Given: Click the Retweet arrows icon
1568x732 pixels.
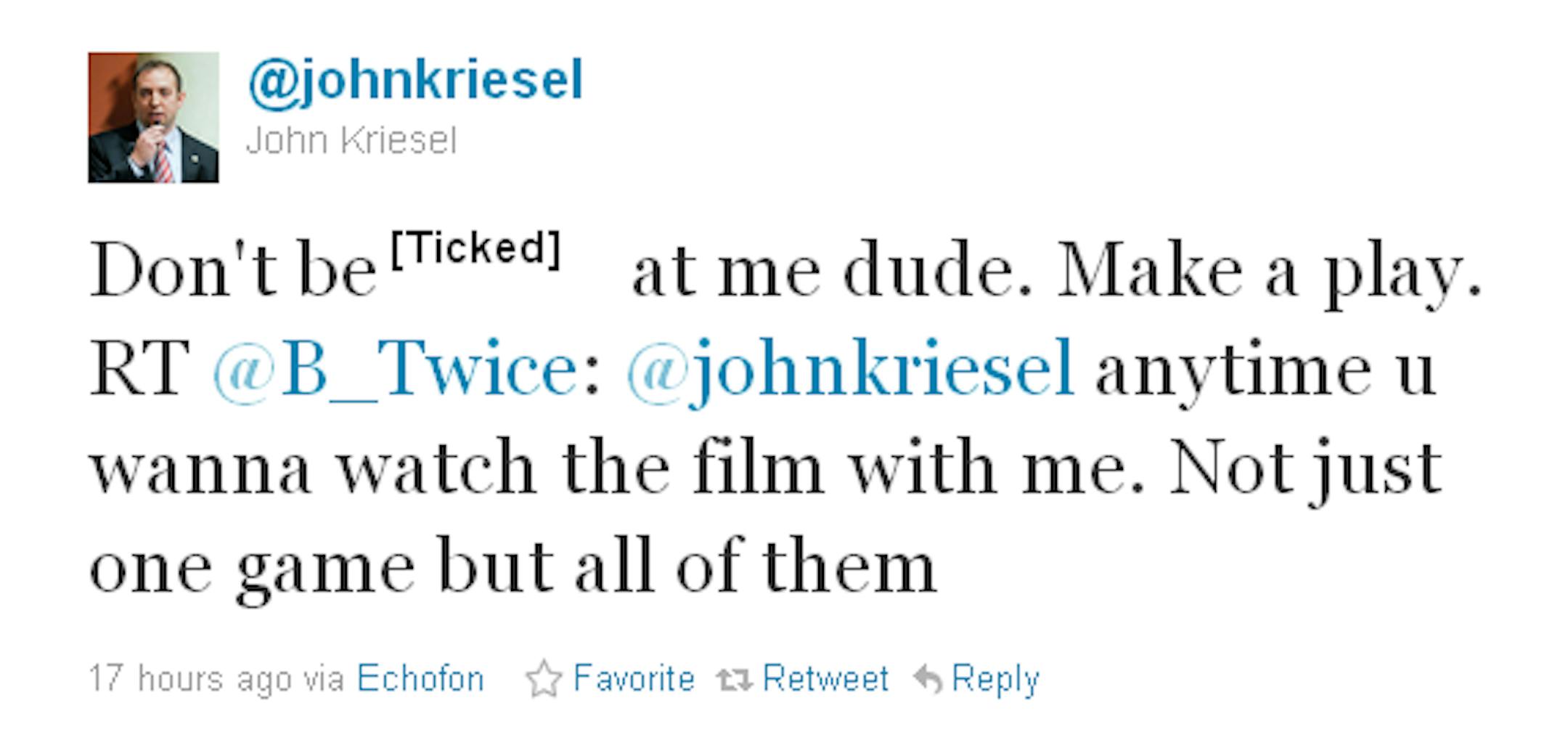Looking at the screenshot, I should click(x=735, y=680).
